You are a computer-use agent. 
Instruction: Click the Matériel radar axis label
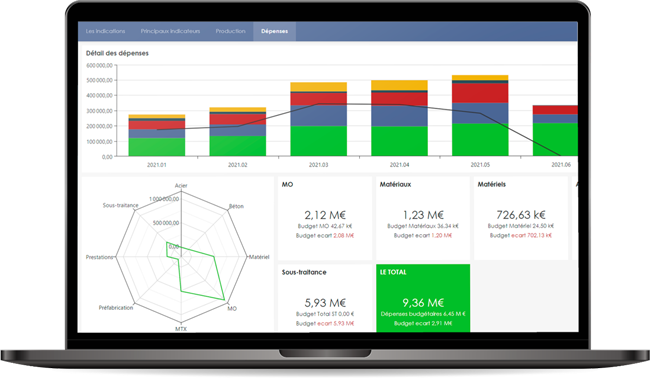pos(259,257)
